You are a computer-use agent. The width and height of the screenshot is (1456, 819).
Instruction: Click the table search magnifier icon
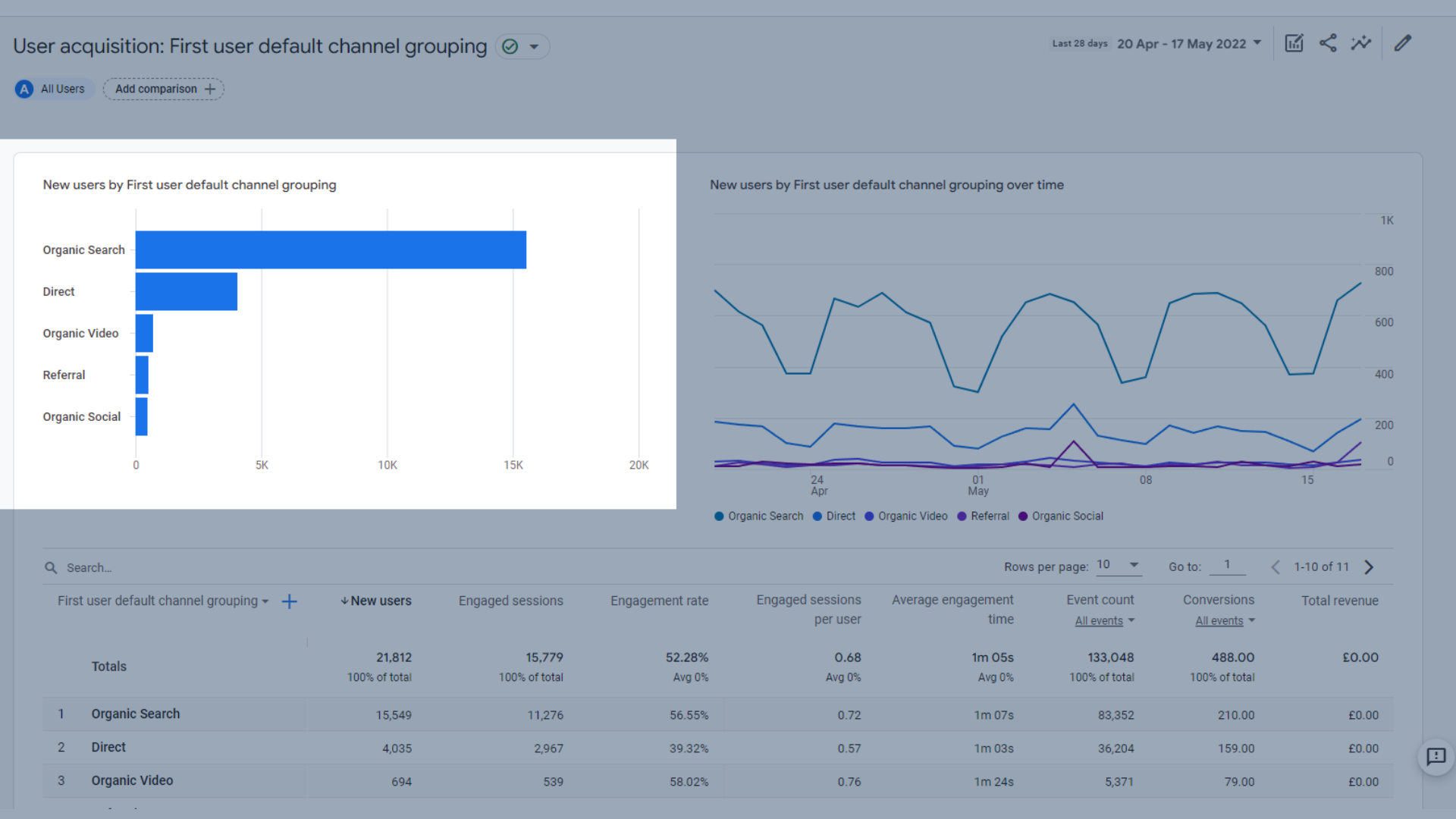(x=51, y=568)
